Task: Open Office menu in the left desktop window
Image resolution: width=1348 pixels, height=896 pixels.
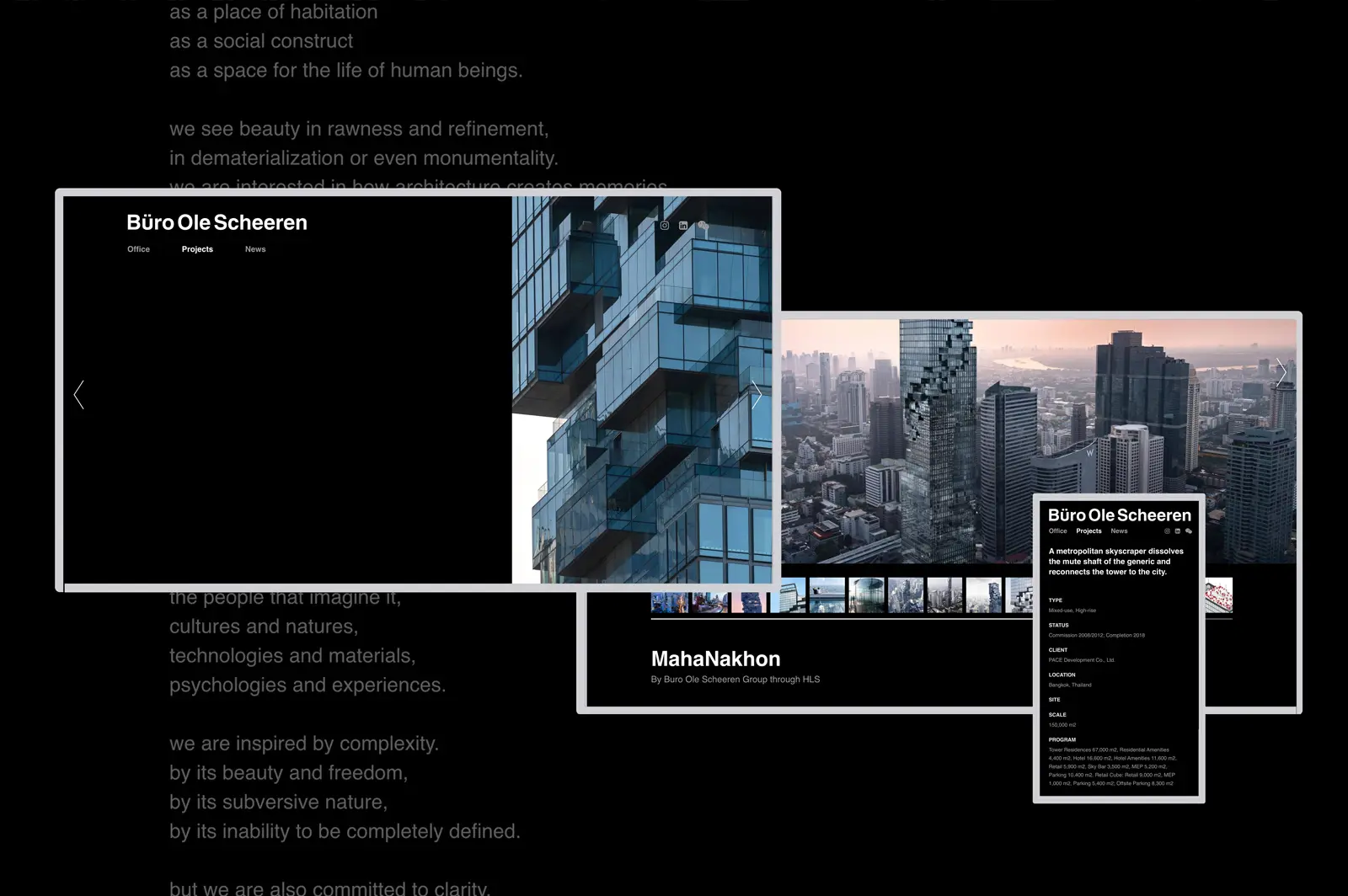Action: click(x=138, y=249)
